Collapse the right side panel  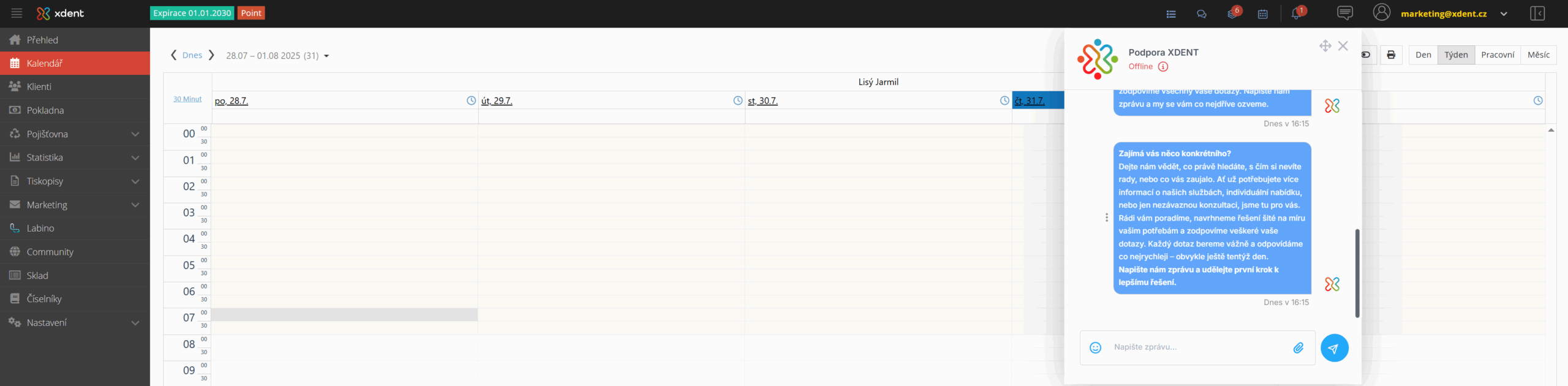(1537, 13)
